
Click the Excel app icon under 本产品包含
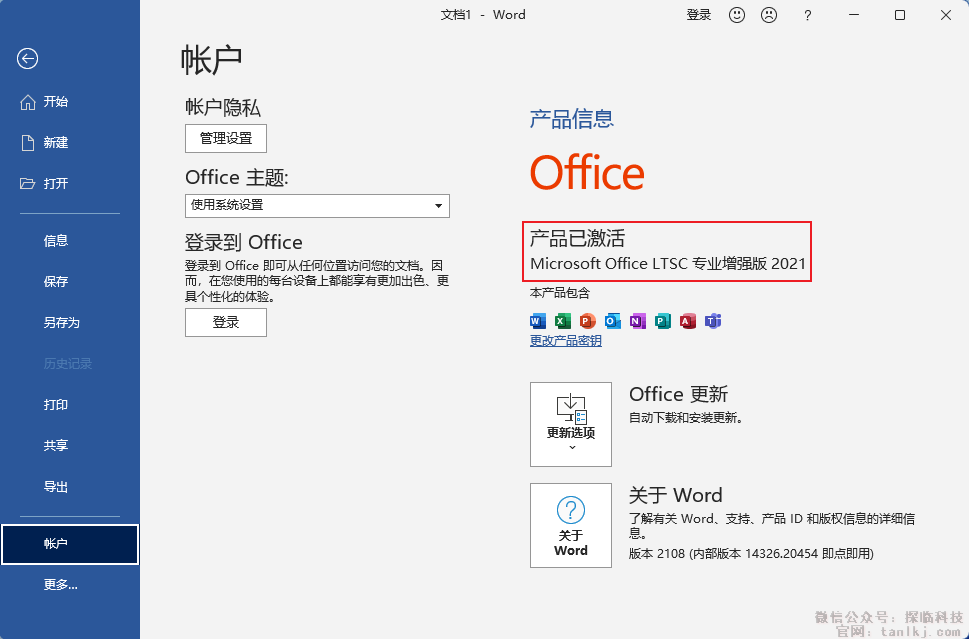tap(562, 321)
